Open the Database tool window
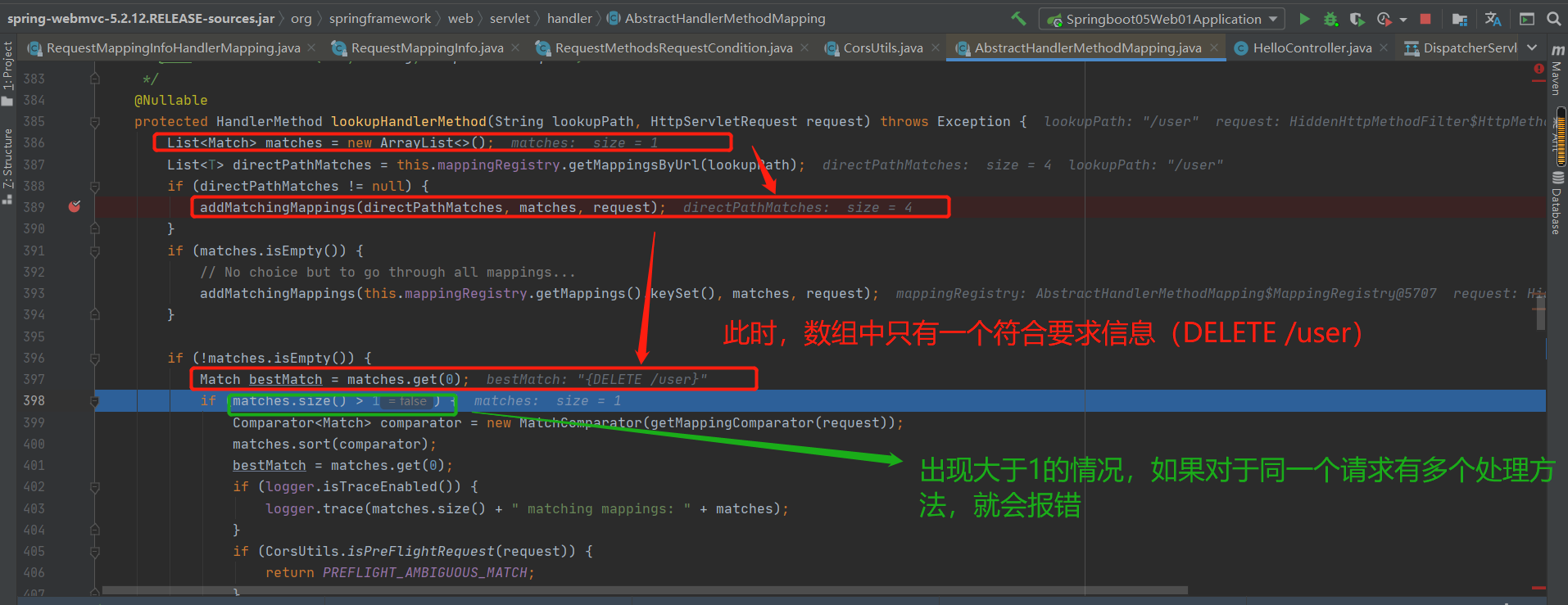Image resolution: width=1568 pixels, height=605 pixels. click(1557, 203)
